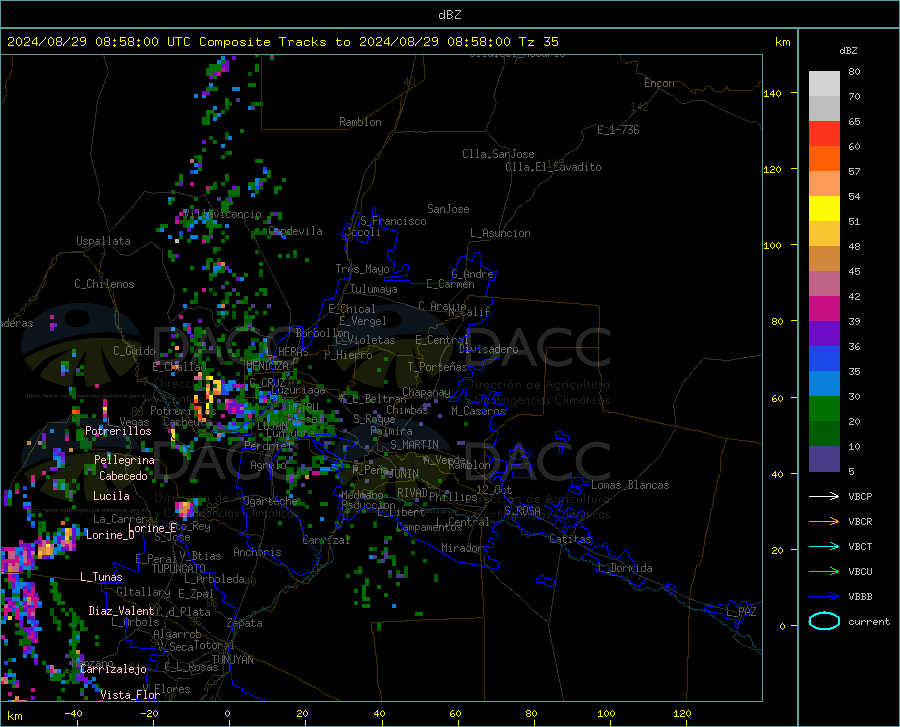Click the 'Diaz_Valent' map label
900x727 pixels.
coord(121,611)
